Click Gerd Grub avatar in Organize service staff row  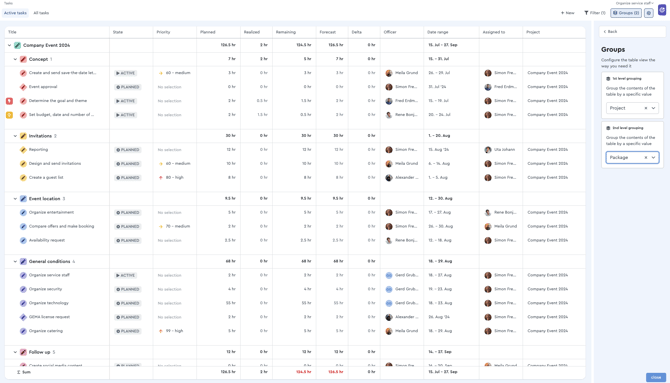tap(389, 275)
